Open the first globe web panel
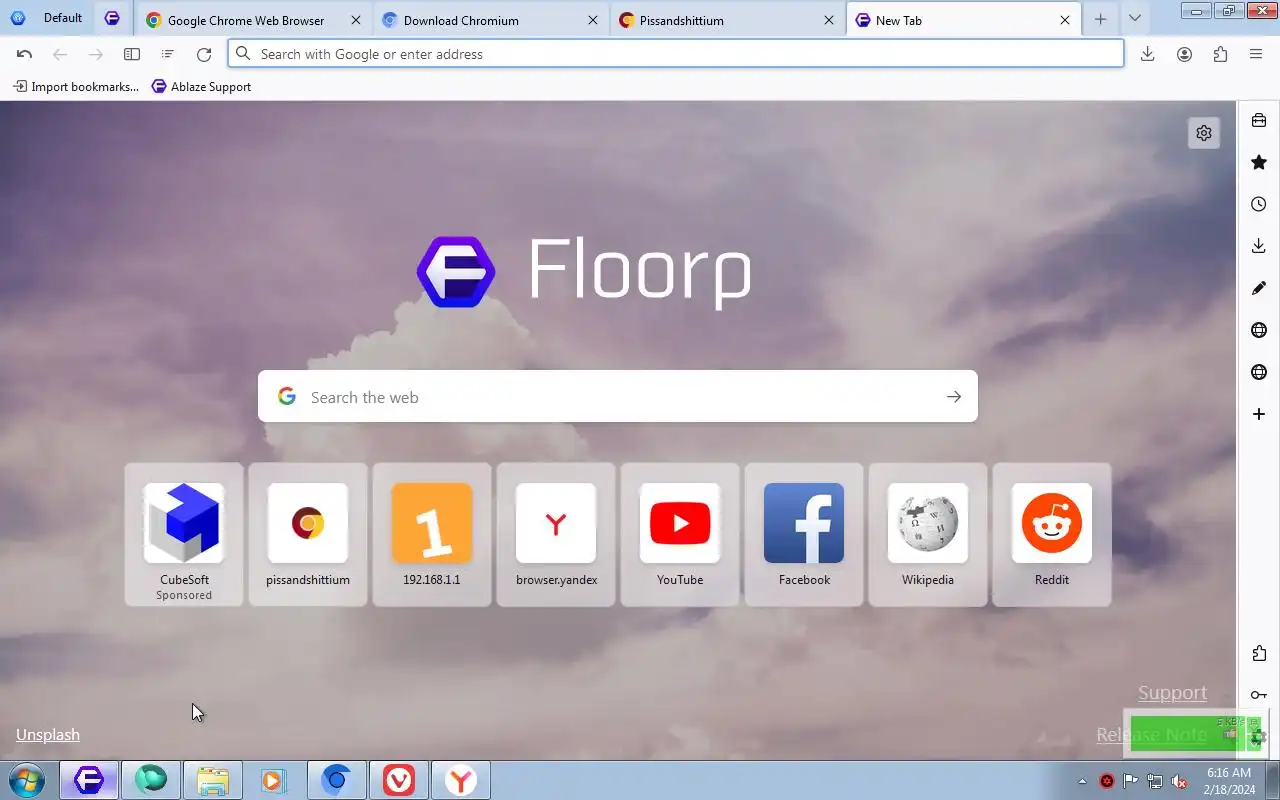 (1259, 330)
